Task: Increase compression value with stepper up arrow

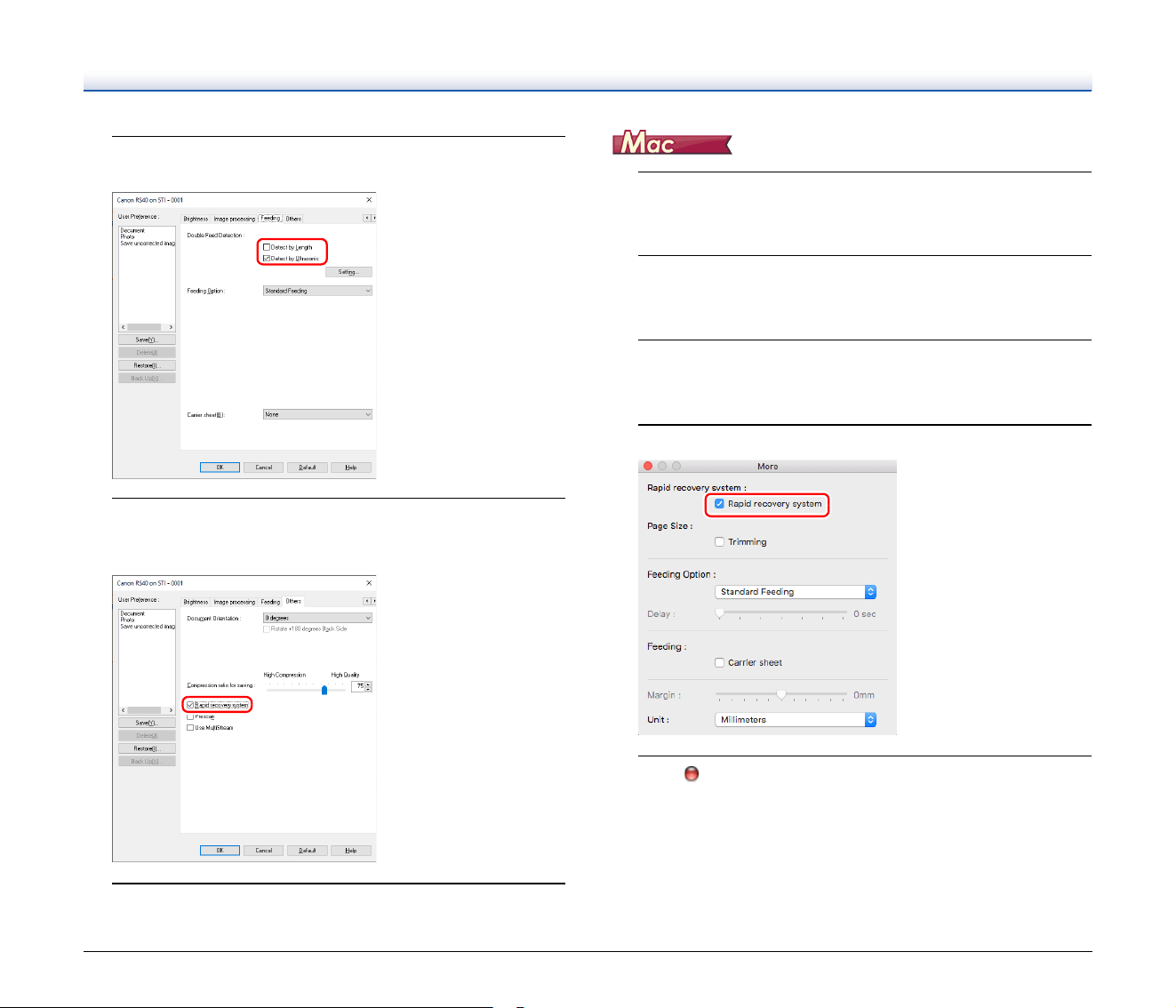Action: tap(369, 684)
